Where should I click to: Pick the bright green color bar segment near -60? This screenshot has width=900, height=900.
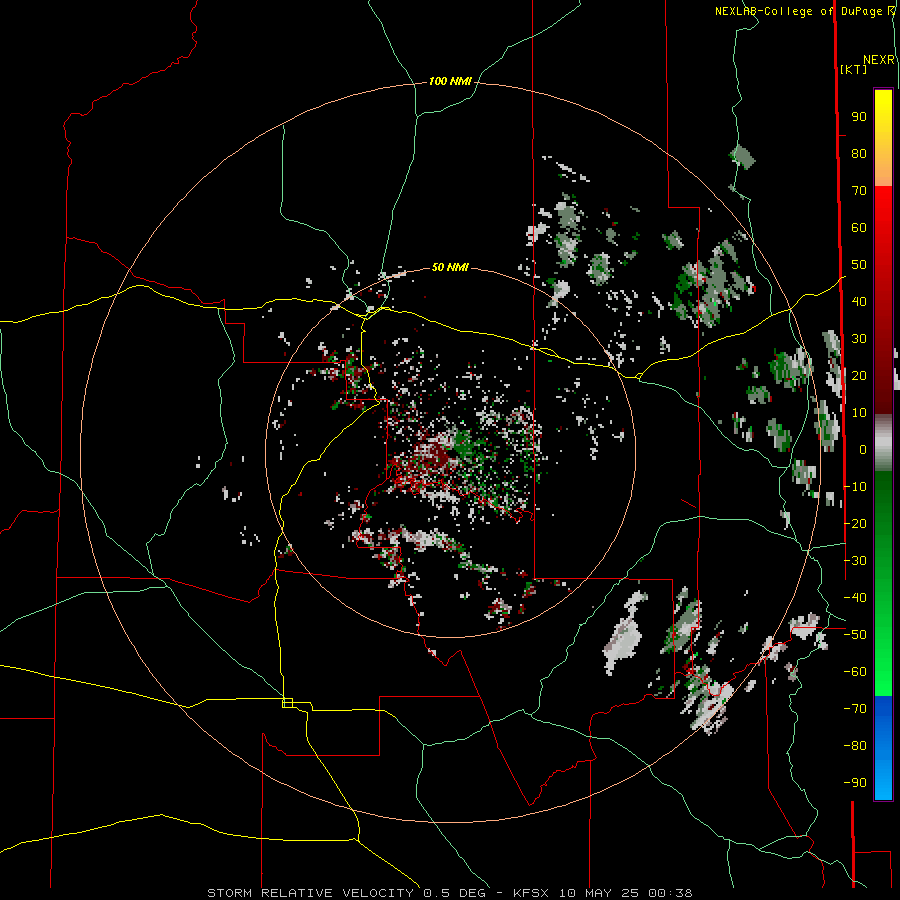883,672
